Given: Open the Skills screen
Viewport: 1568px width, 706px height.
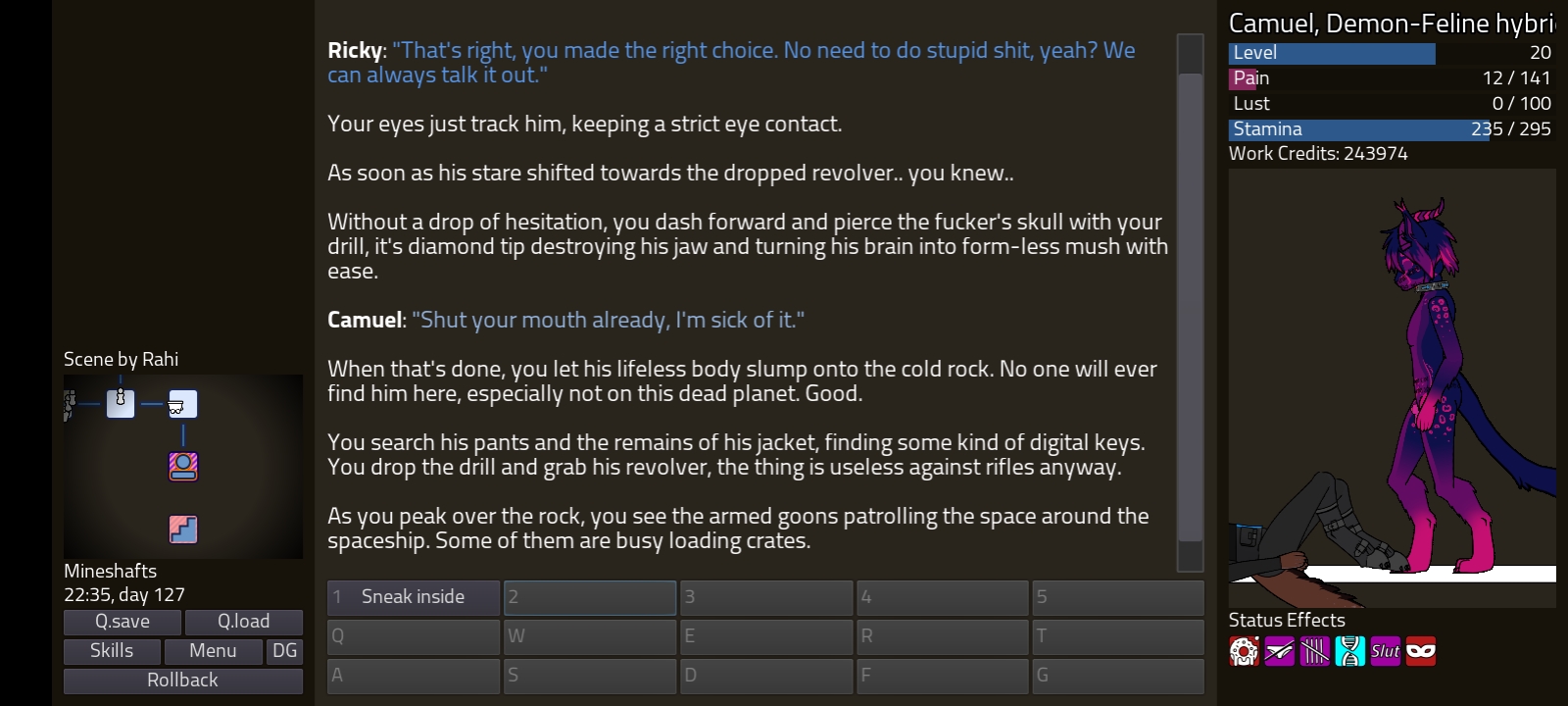Looking at the screenshot, I should click(112, 651).
